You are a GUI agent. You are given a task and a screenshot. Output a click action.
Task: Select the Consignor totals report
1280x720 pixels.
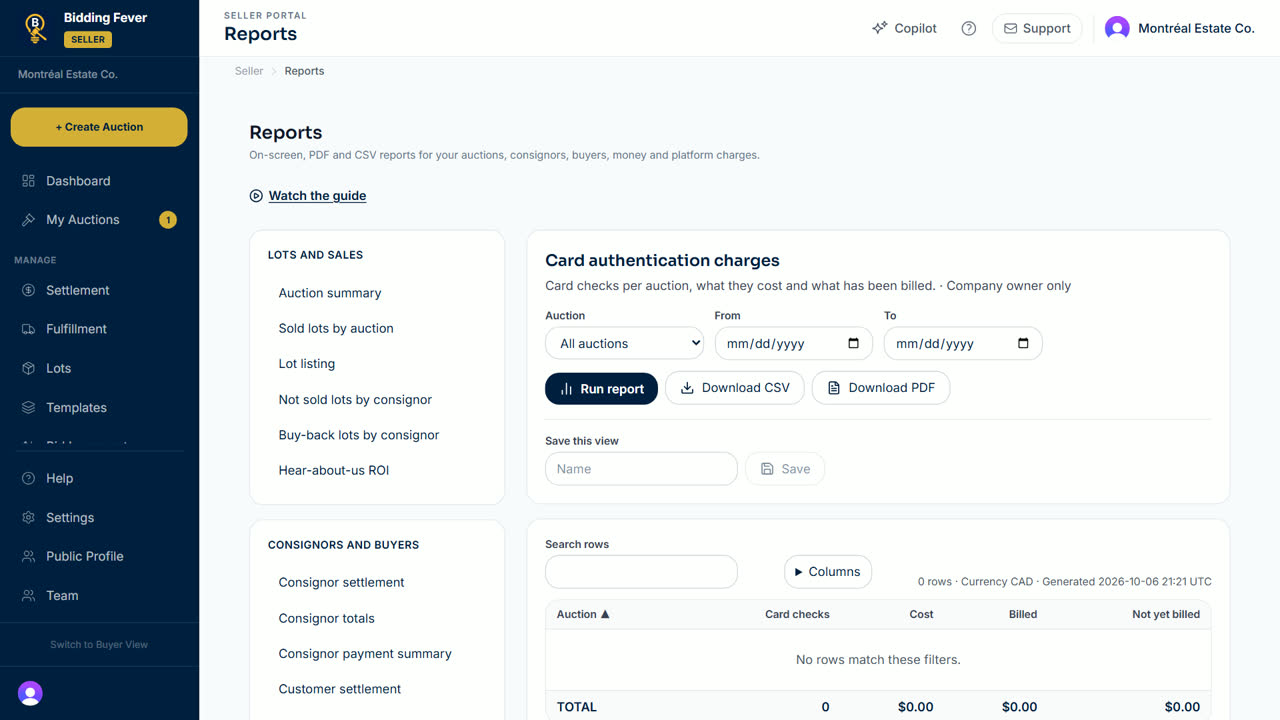click(x=327, y=618)
